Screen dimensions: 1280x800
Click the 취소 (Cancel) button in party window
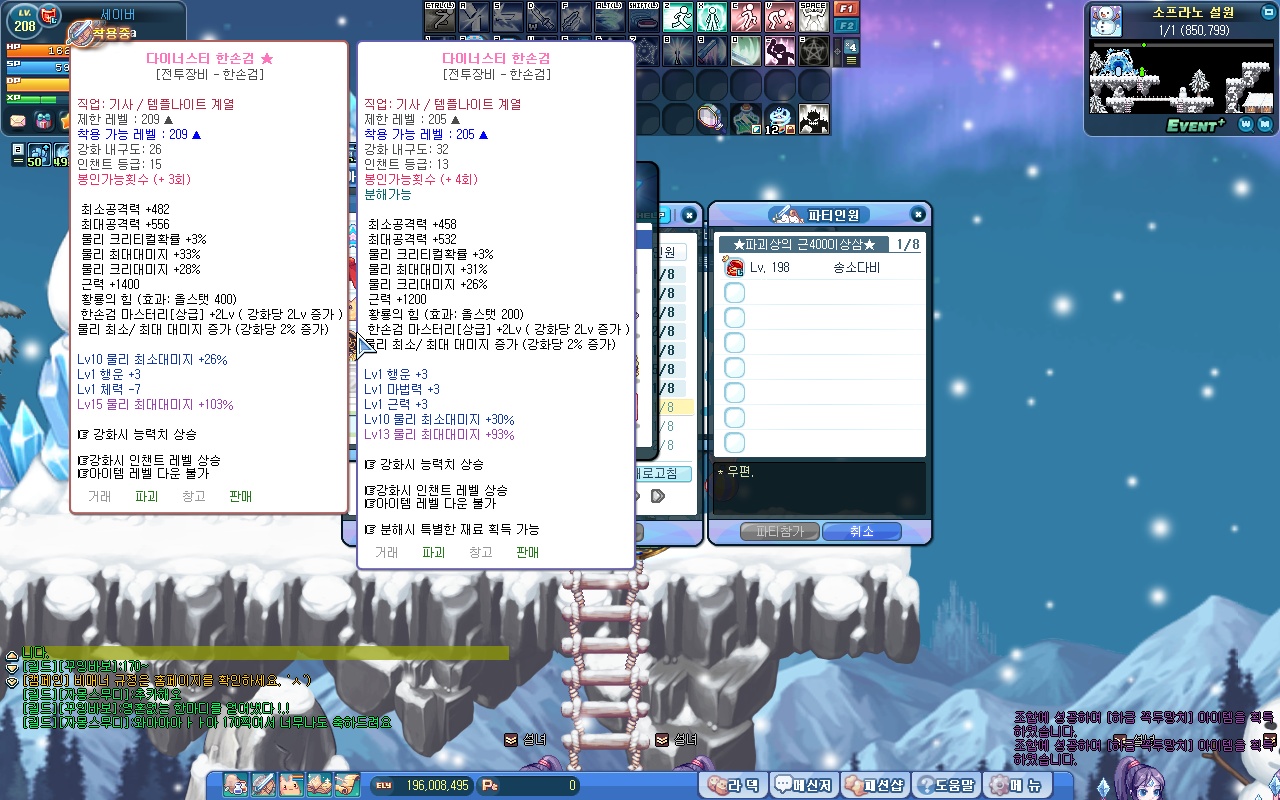pos(861,532)
